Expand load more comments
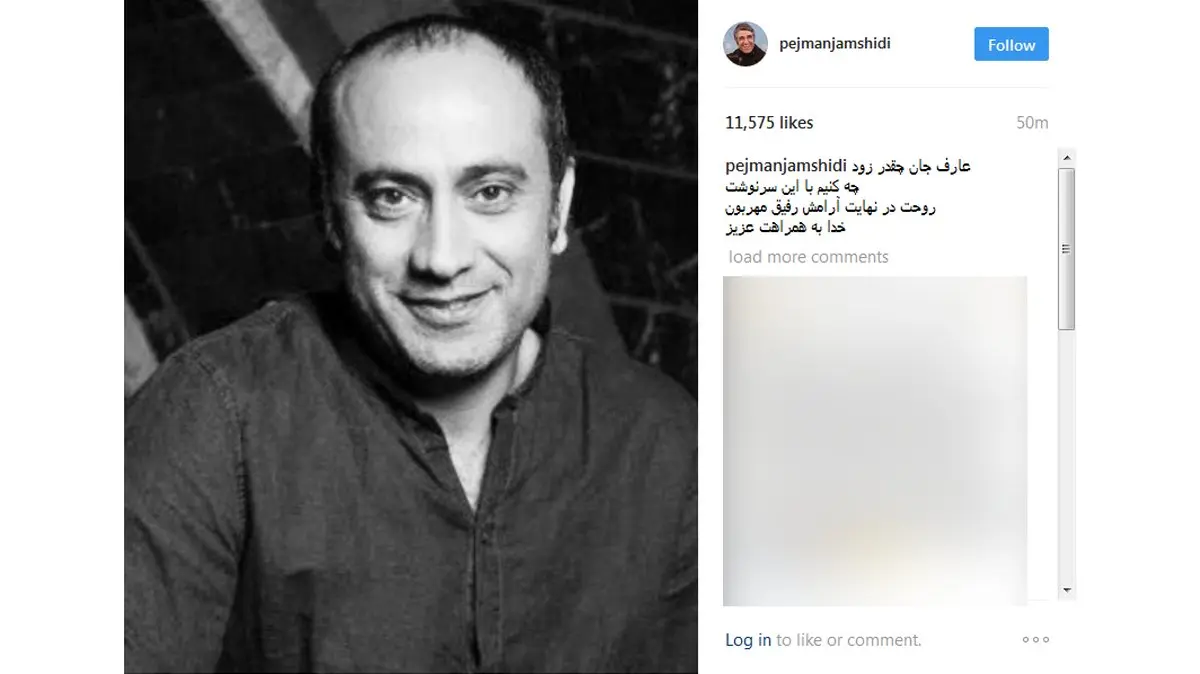 (808, 257)
